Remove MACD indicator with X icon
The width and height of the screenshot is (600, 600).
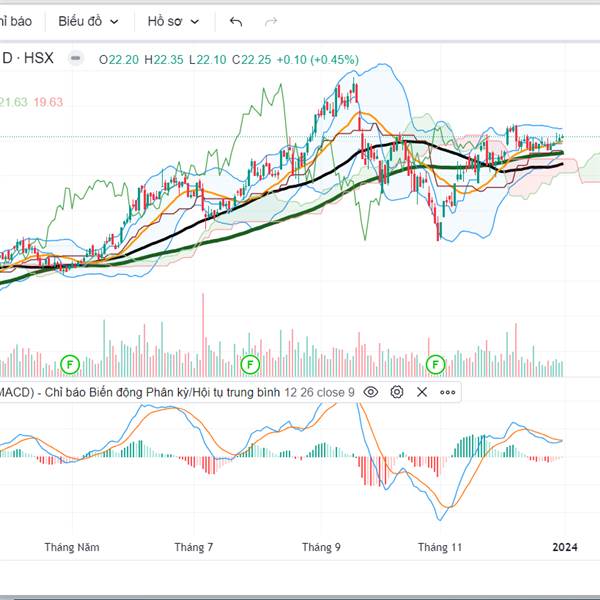click(422, 392)
